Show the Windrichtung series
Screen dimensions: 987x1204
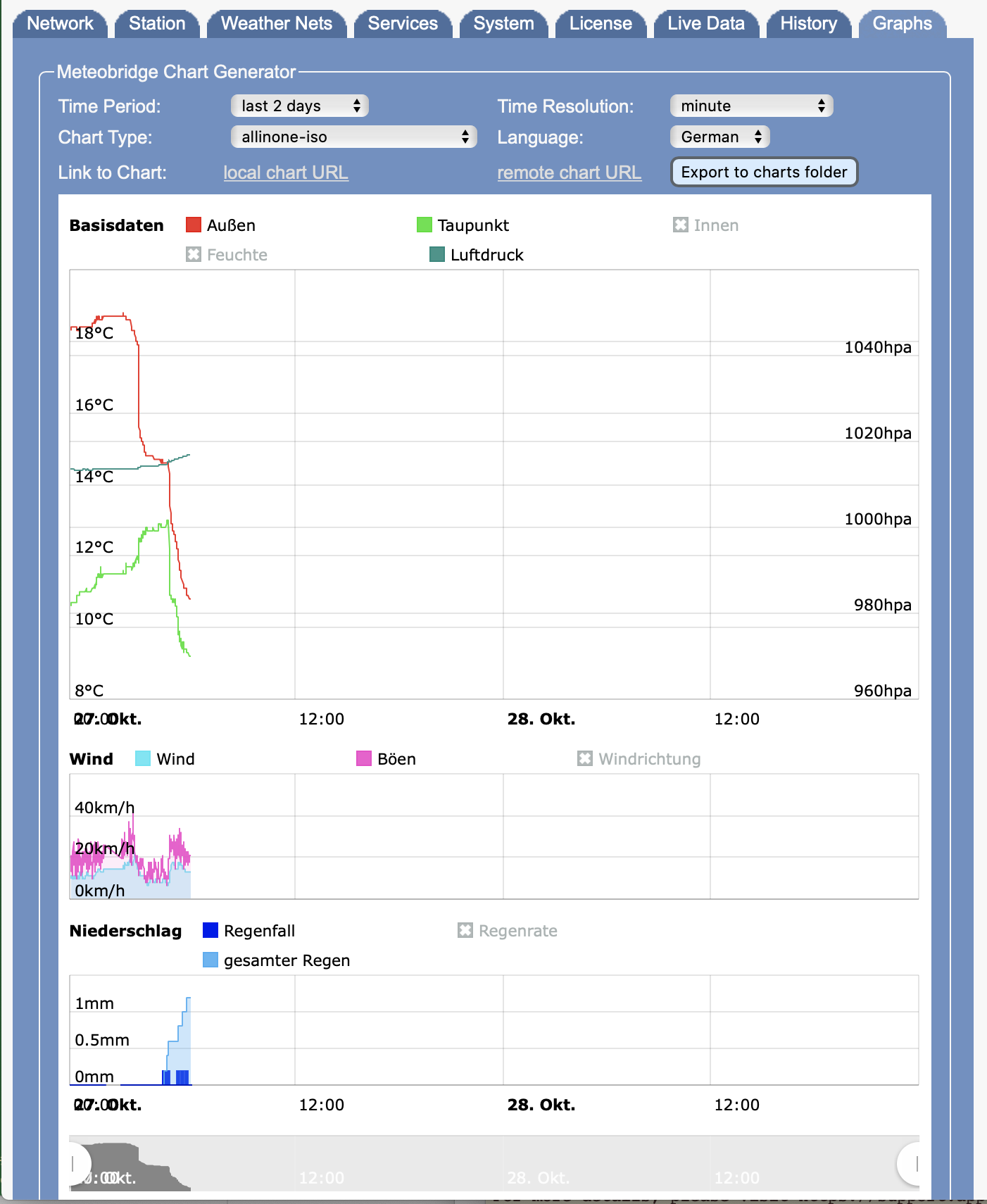pos(585,759)
